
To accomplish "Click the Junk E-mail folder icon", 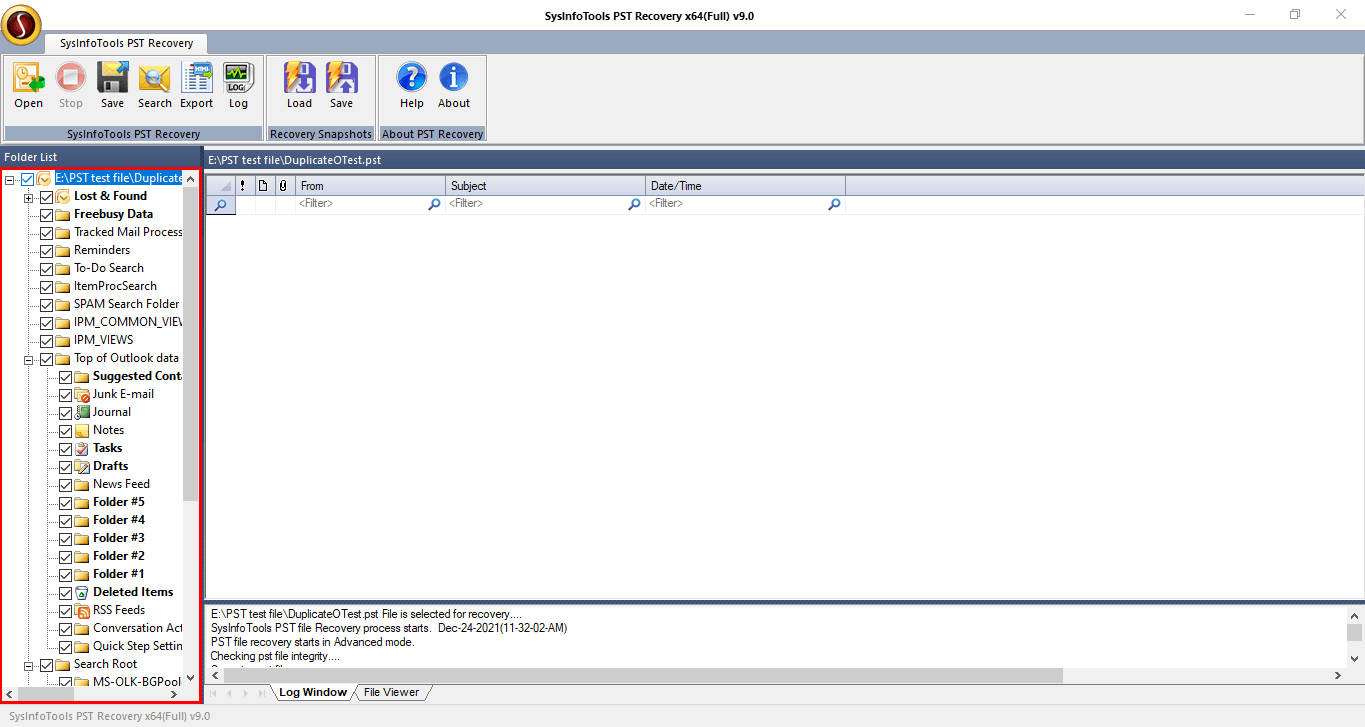I will coord(83,394).
